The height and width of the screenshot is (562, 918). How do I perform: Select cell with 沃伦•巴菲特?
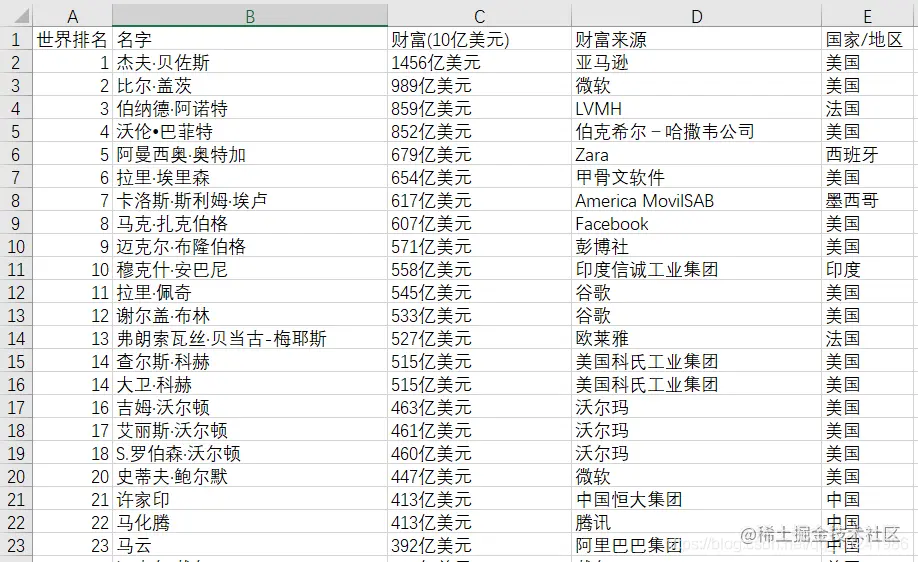(249, 131)
